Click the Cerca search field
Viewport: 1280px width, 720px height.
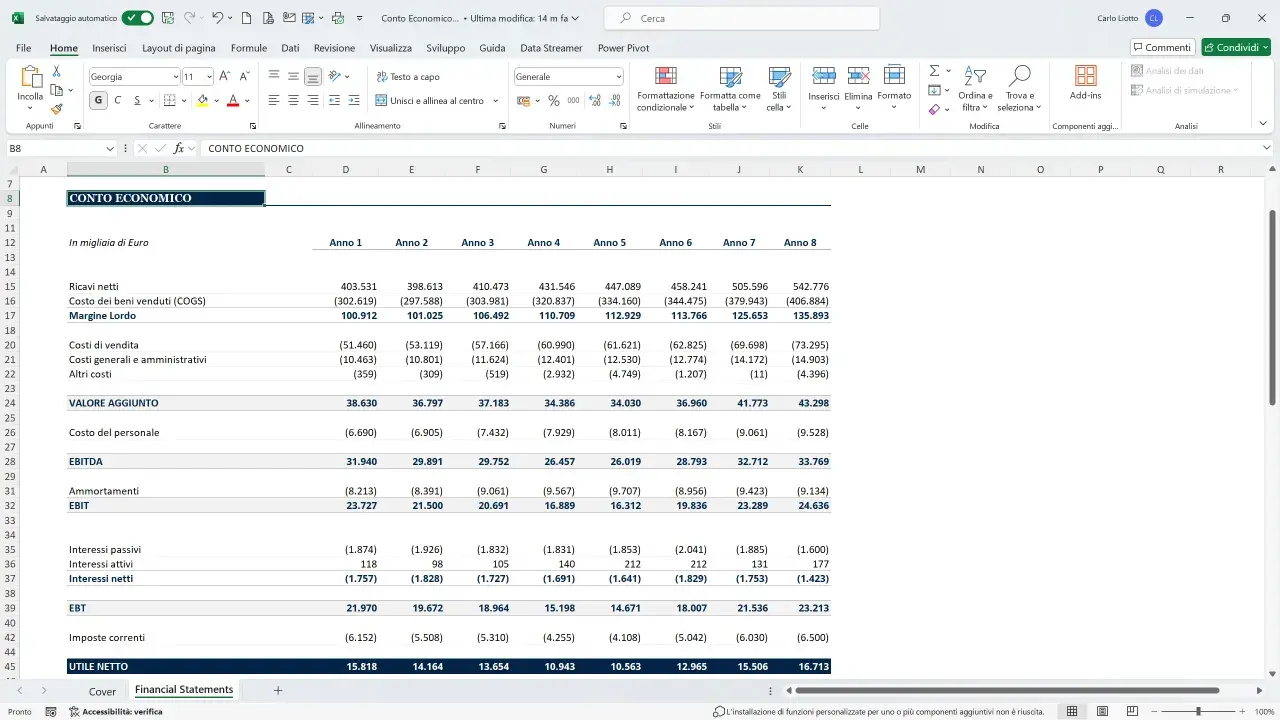pyautogui.click(x=743, y=18)
